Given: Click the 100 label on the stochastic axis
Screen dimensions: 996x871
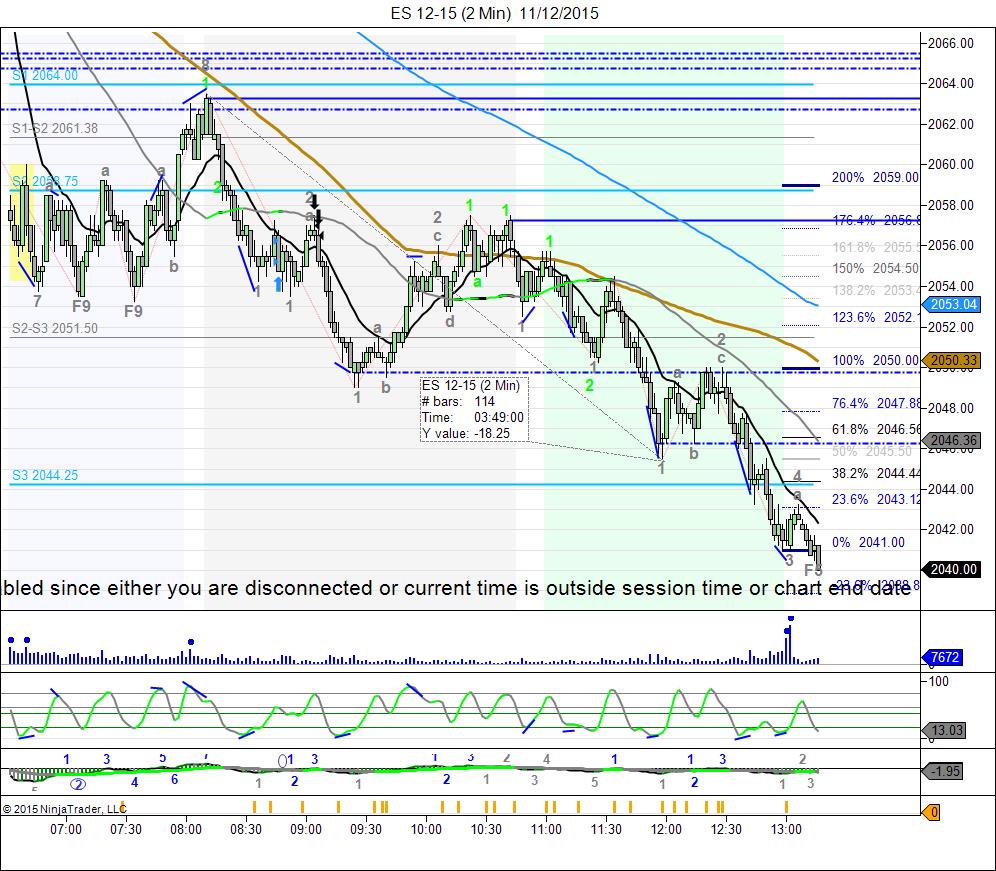Looking at the screenshot, I should click(x=938, y=682).
